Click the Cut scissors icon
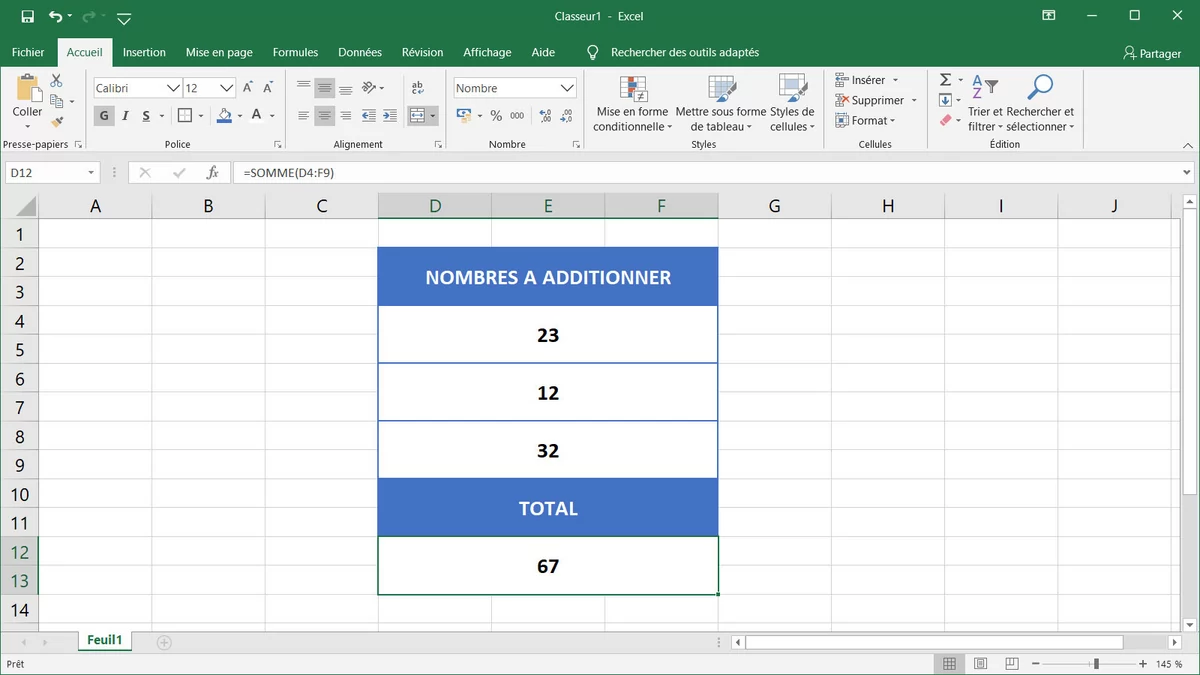This screenshot has width=1200, height=675. (x=56, y=81)
